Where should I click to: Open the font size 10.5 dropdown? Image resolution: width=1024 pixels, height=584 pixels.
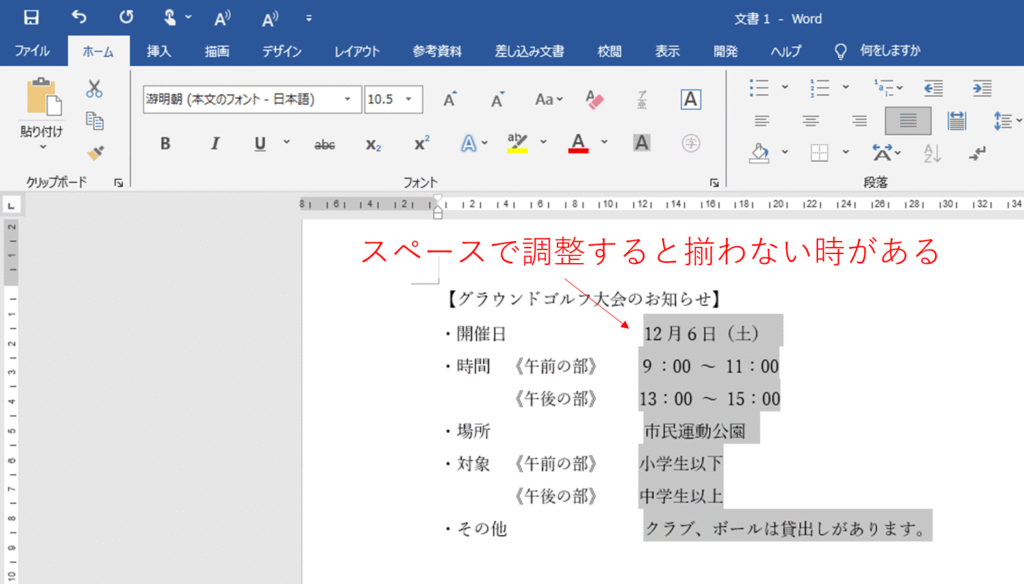pos(414,99)
